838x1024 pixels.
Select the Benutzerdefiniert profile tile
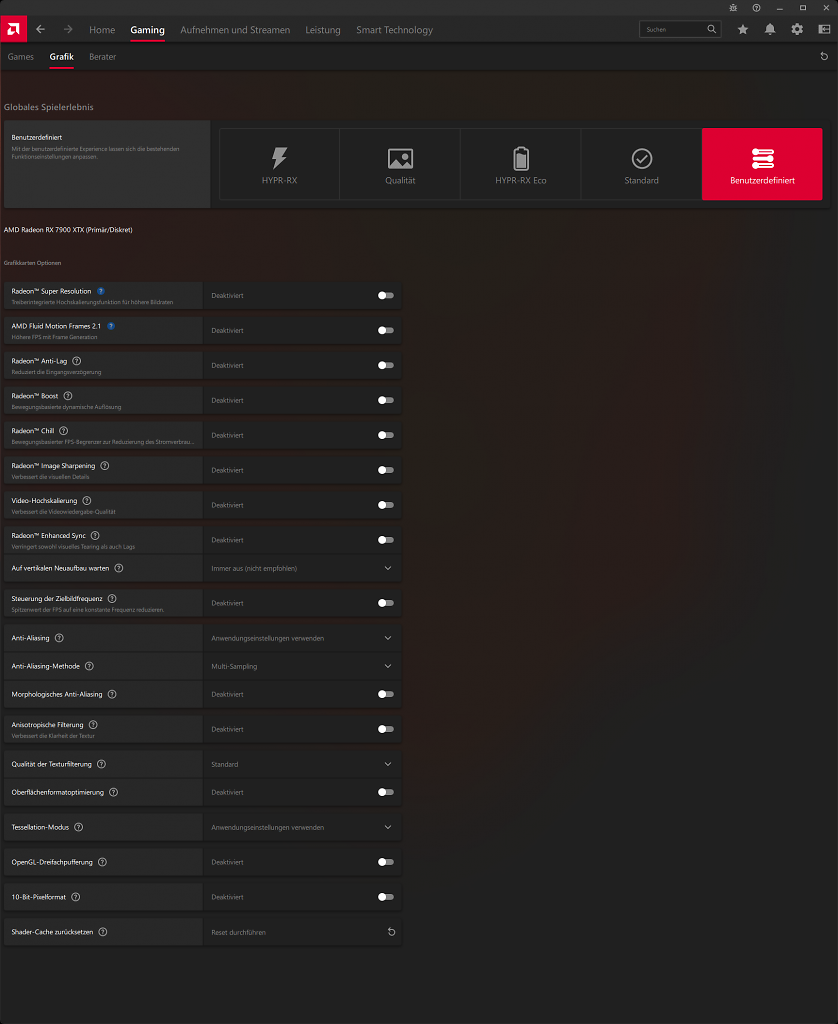pos(762,164)
